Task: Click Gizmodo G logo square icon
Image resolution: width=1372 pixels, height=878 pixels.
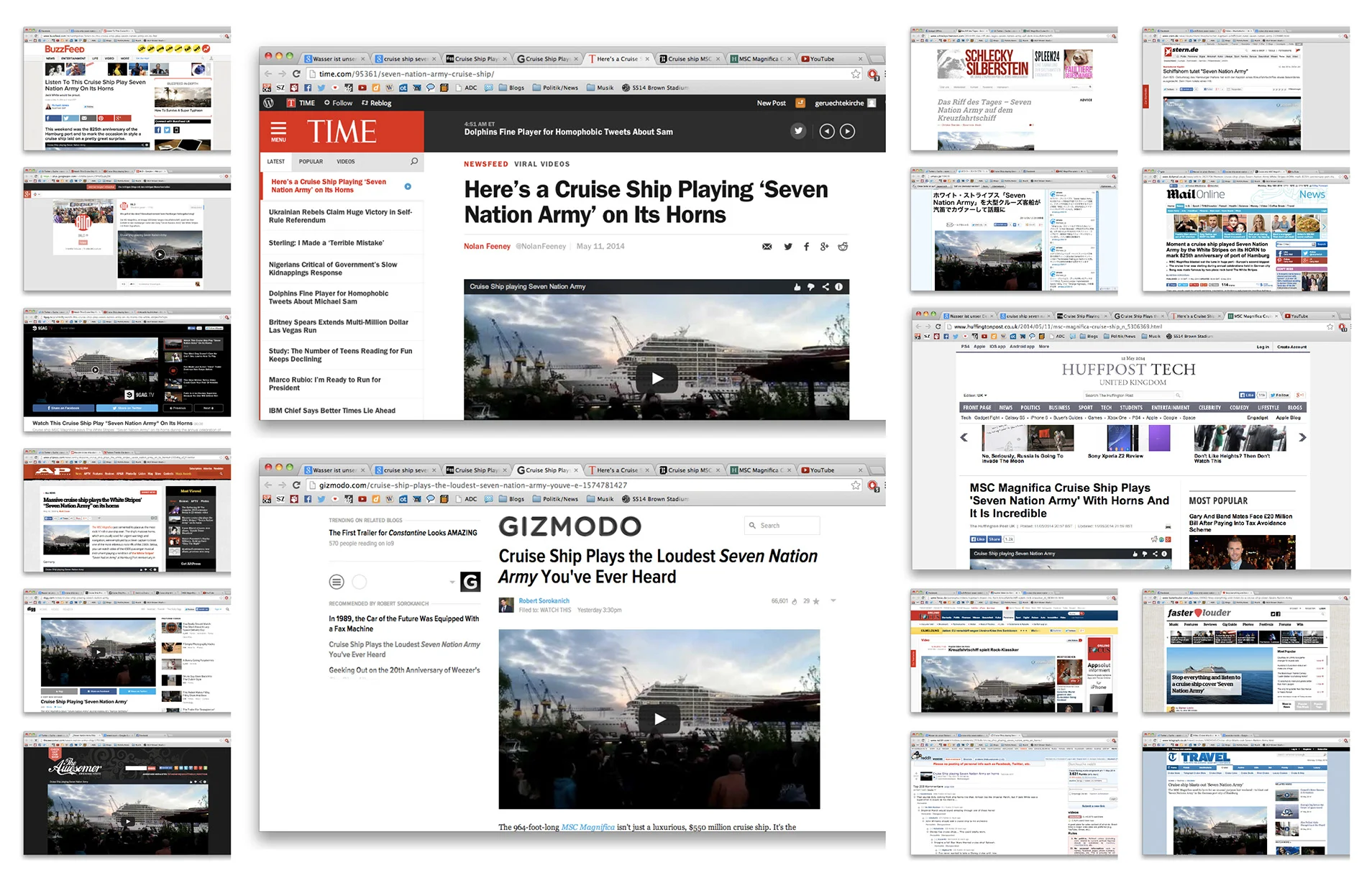Action: [470, 581]
